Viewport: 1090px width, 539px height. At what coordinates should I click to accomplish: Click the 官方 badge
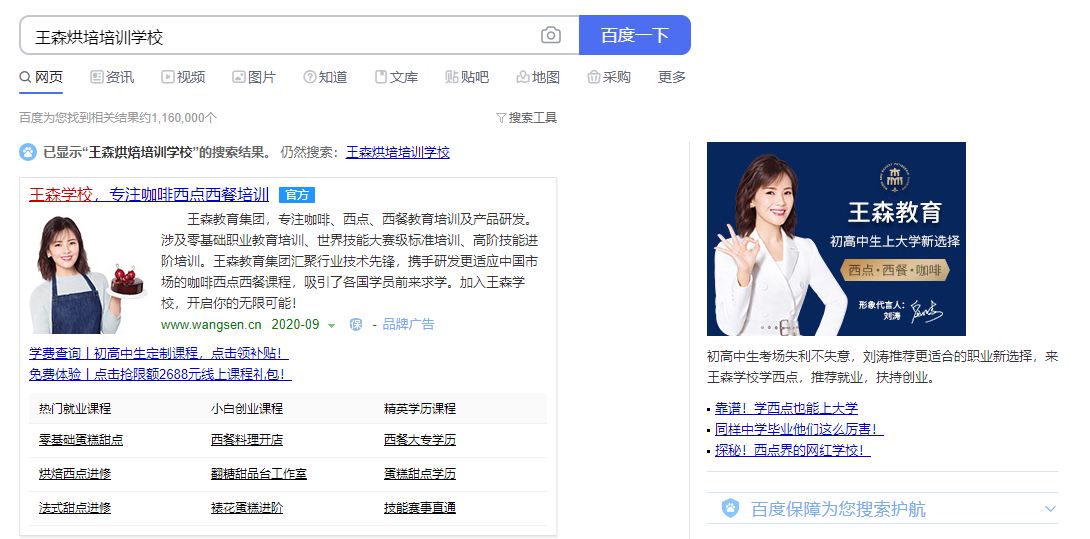coord(297,195)
